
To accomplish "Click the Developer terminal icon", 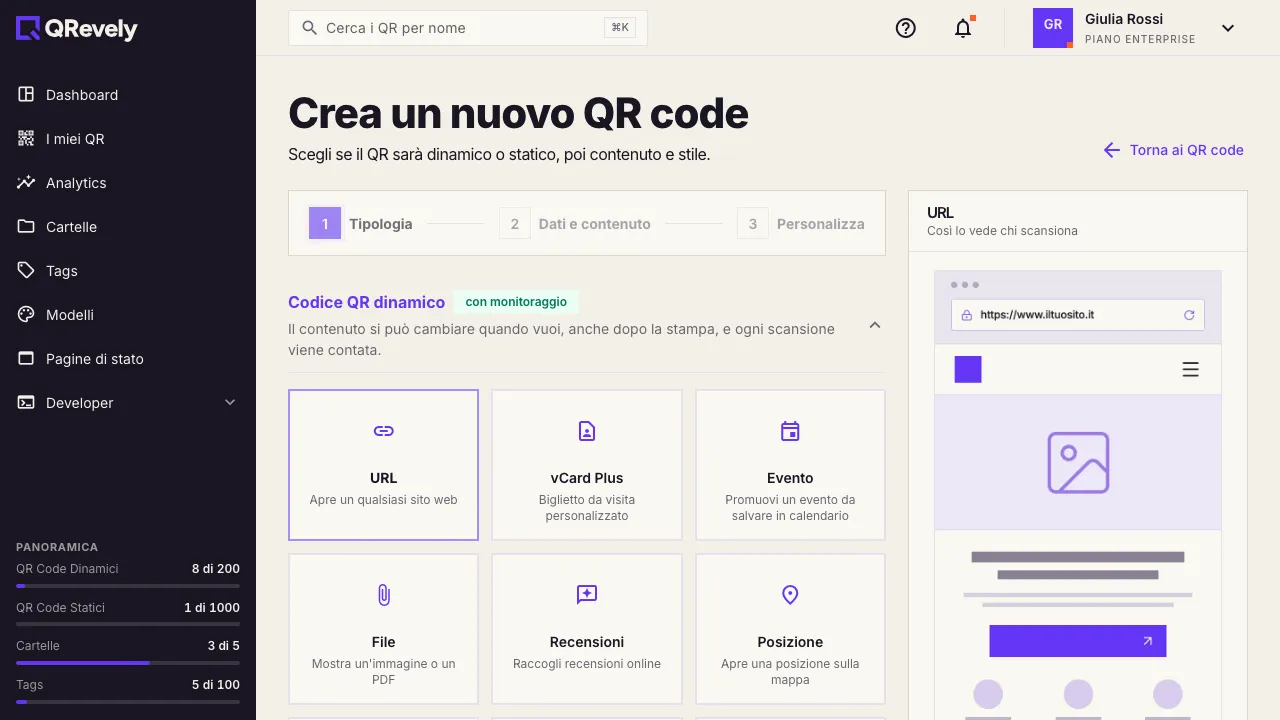I will pos(26,403).
